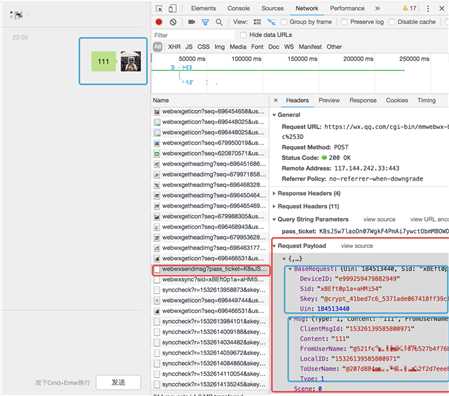Select webwxgeticon?seq=696454658 request row
Viewport: 449px width, 396px height.
point(210,111)
